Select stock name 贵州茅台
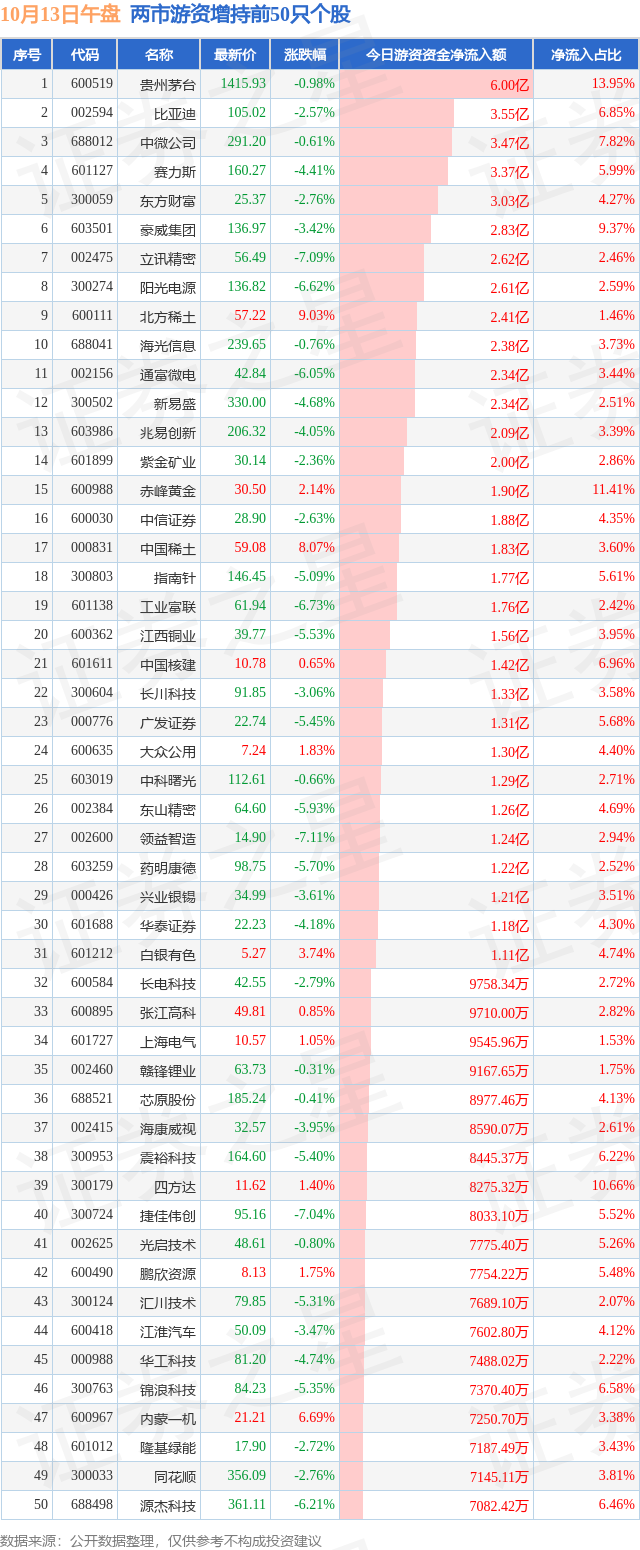This screenshot has width=640, height=1550. pos(168,84)
